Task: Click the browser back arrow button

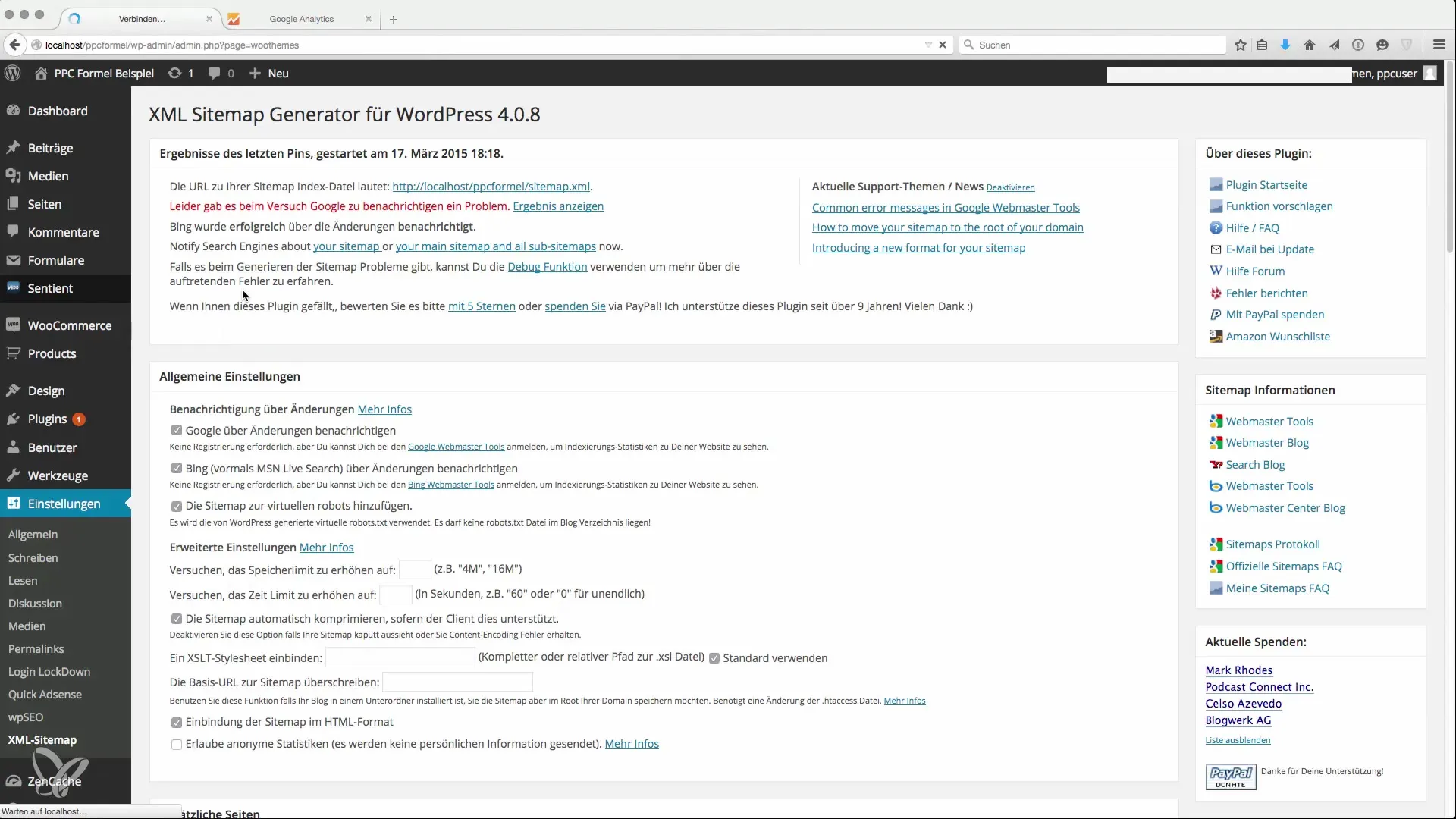Action: (14, 45)
